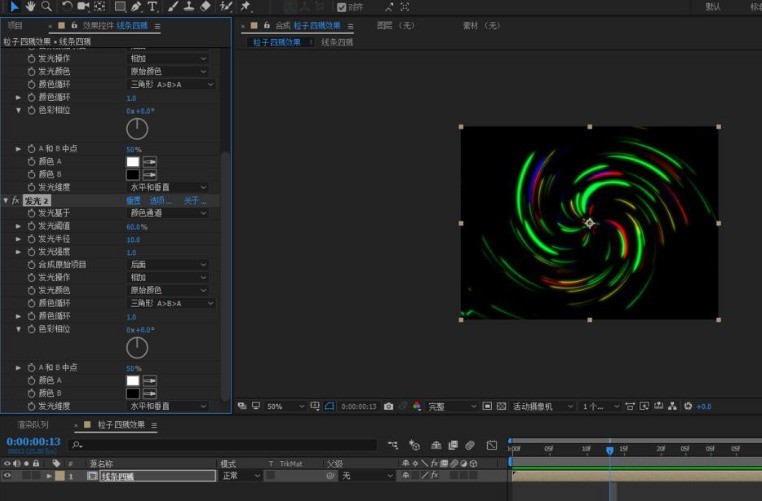
Task: Hide the 线条四溅 layer with eye icon
Action: pos(7,476)
